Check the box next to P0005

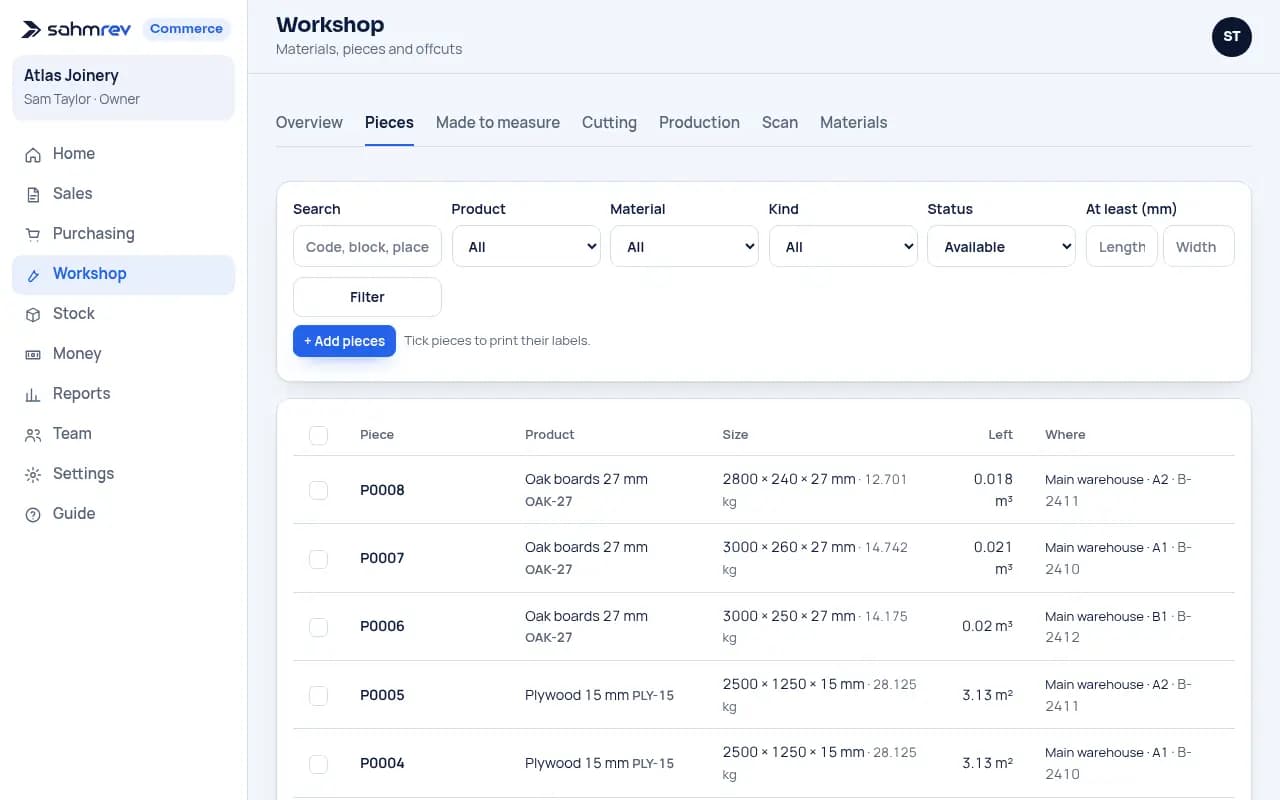318,695
